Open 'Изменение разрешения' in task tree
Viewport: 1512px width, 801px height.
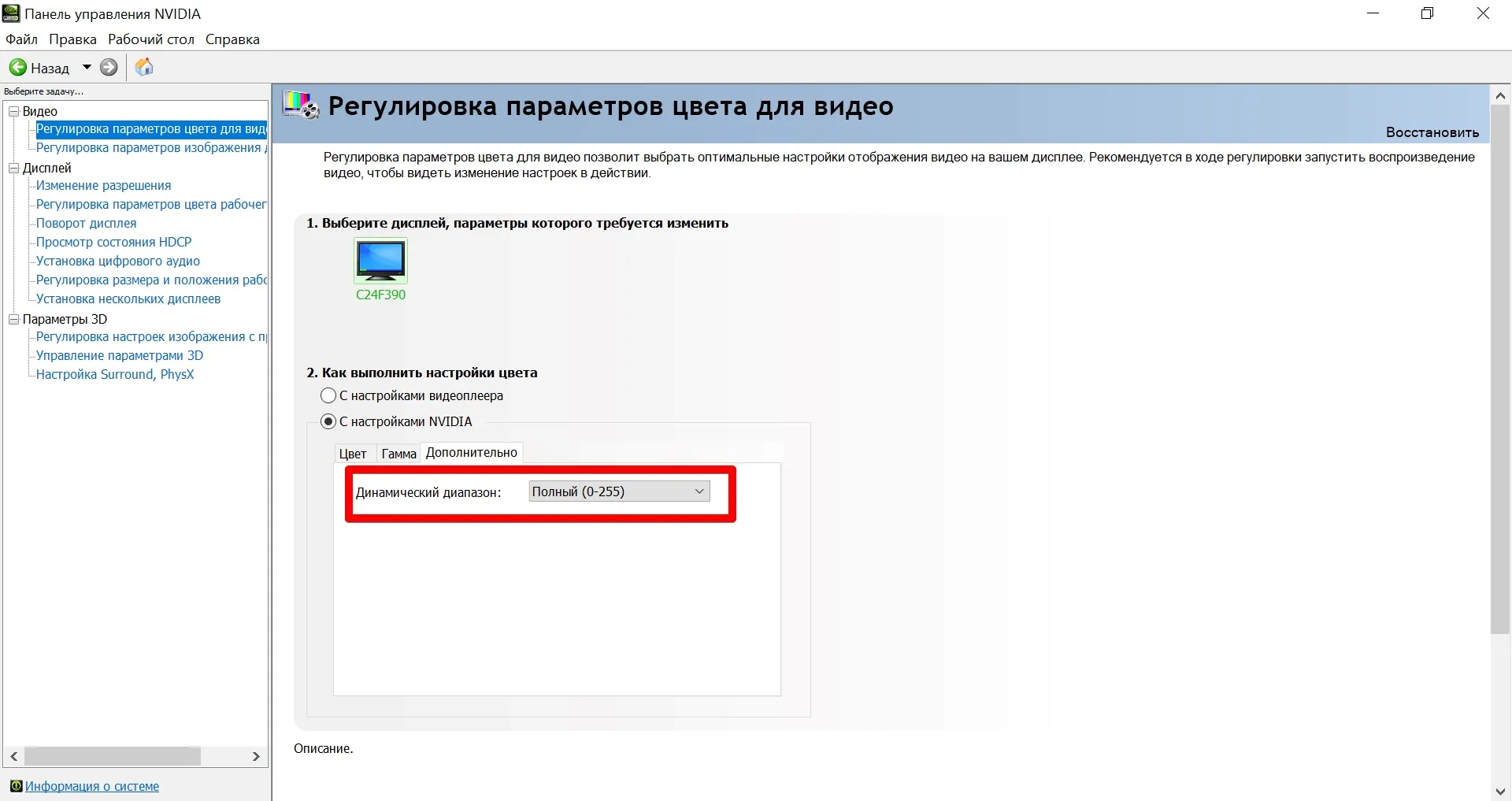point(103,186)
